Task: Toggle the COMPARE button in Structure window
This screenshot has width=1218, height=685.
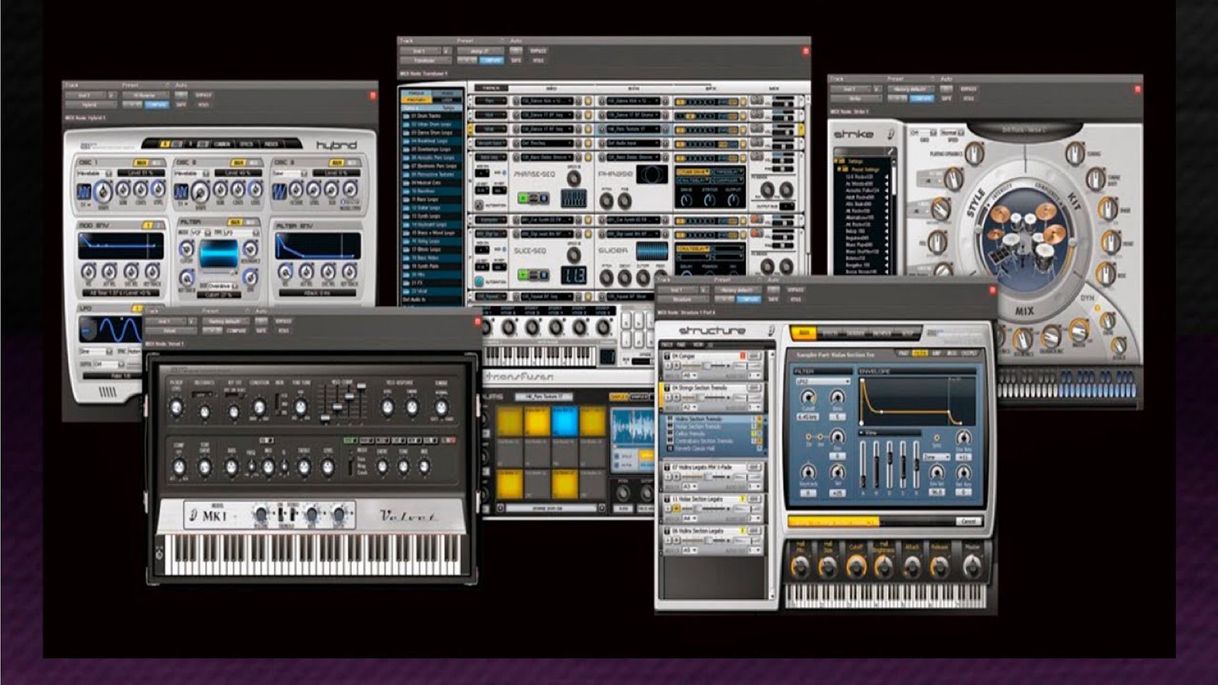Action: tap(748, 299)
